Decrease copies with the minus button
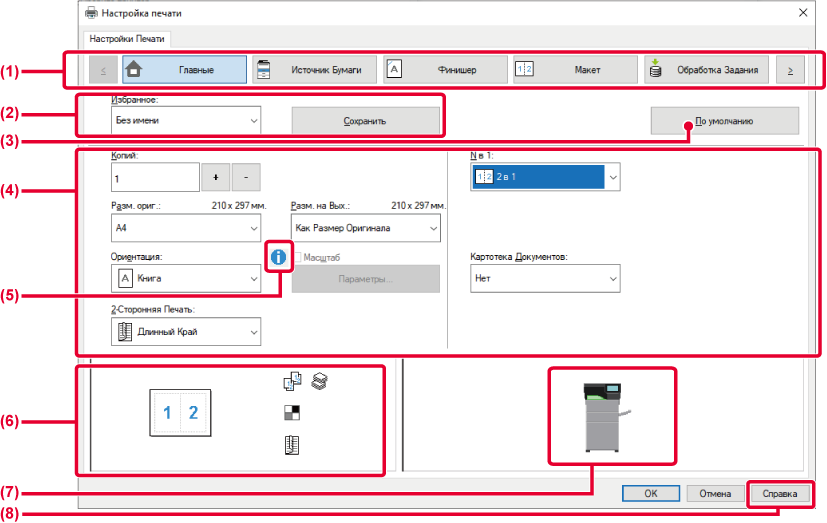827x523 pixels. (246, 177)
